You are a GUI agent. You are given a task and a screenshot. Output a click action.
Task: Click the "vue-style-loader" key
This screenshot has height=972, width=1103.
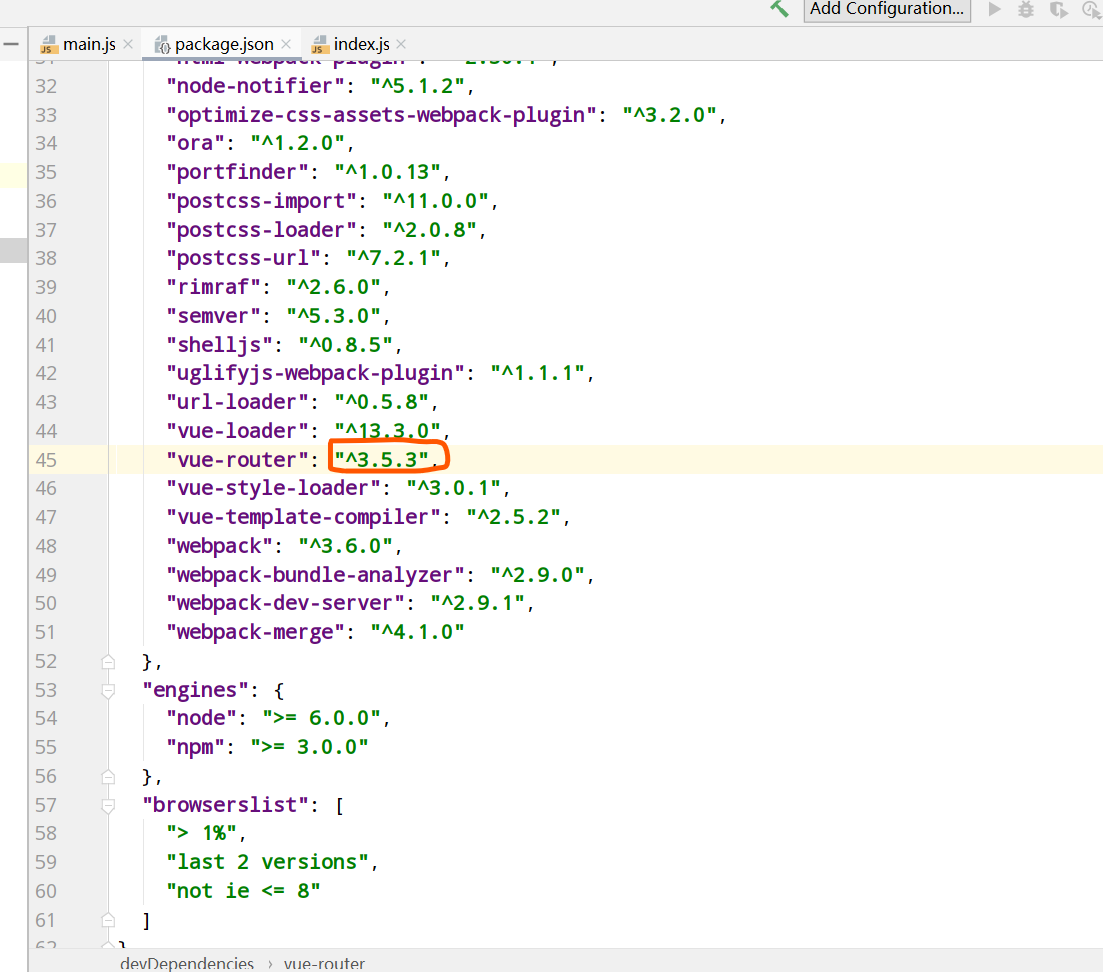[x=273, y=488]
